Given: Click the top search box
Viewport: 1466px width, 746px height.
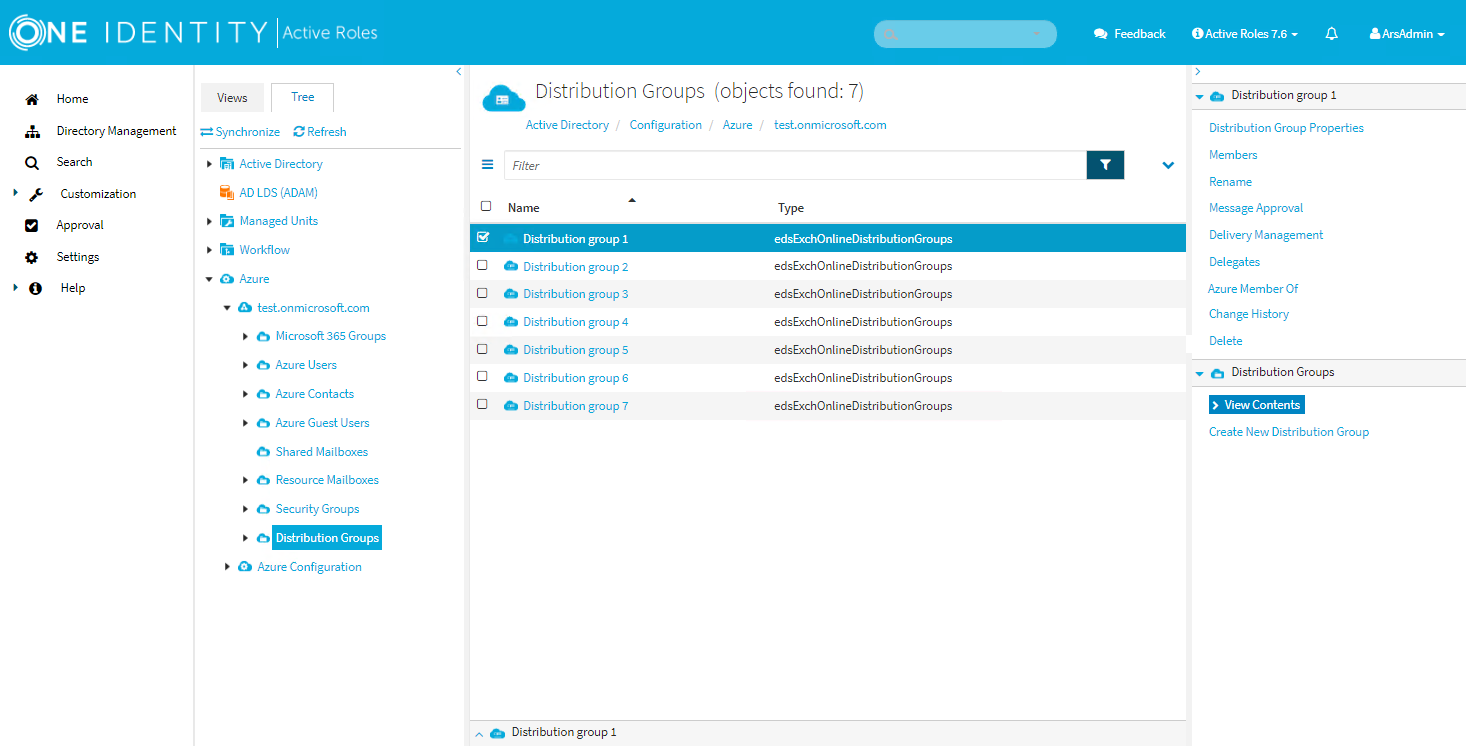Looking at the screenshot, I should point(965,34).
